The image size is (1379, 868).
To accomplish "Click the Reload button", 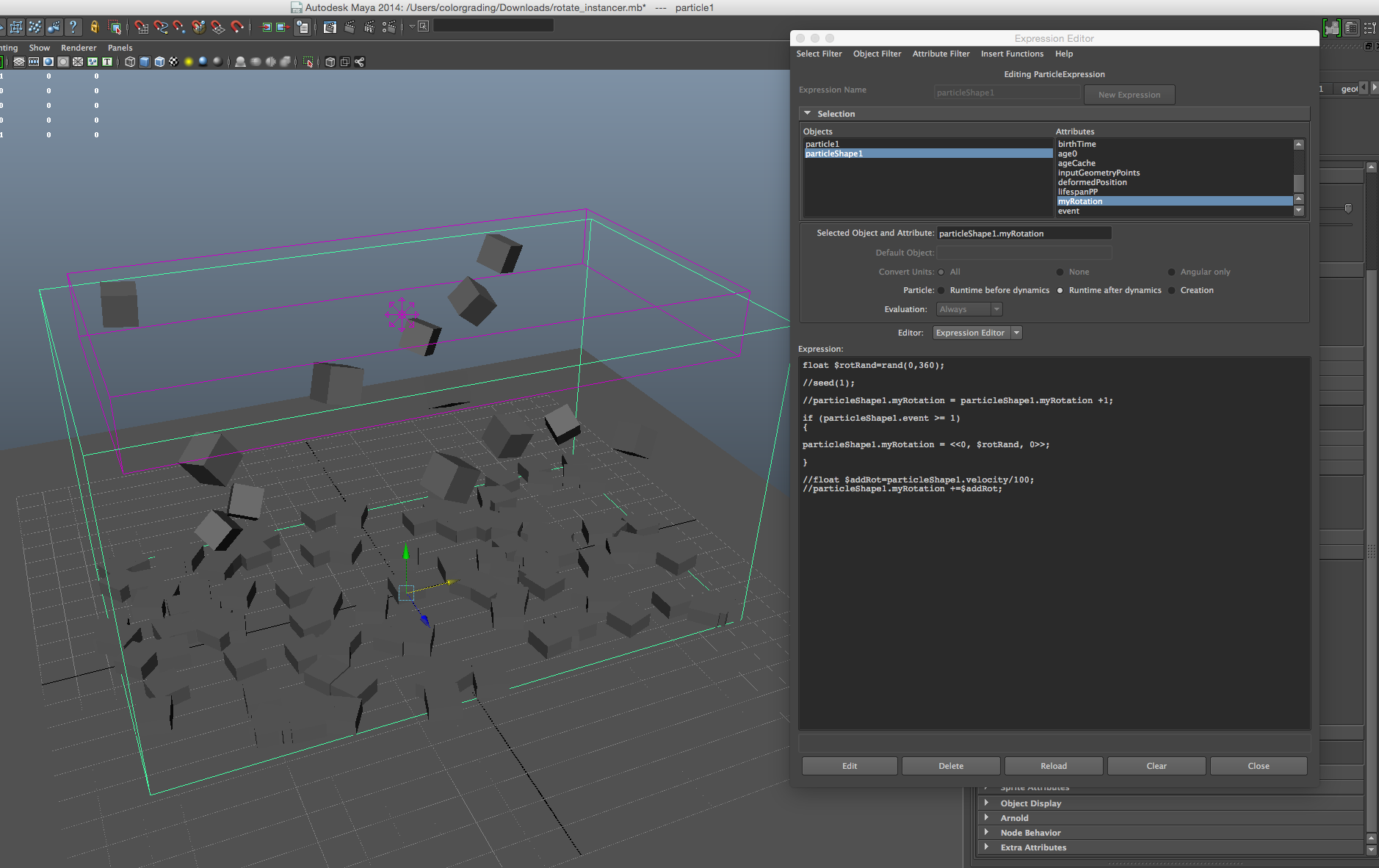I will tap(1054, 766).
